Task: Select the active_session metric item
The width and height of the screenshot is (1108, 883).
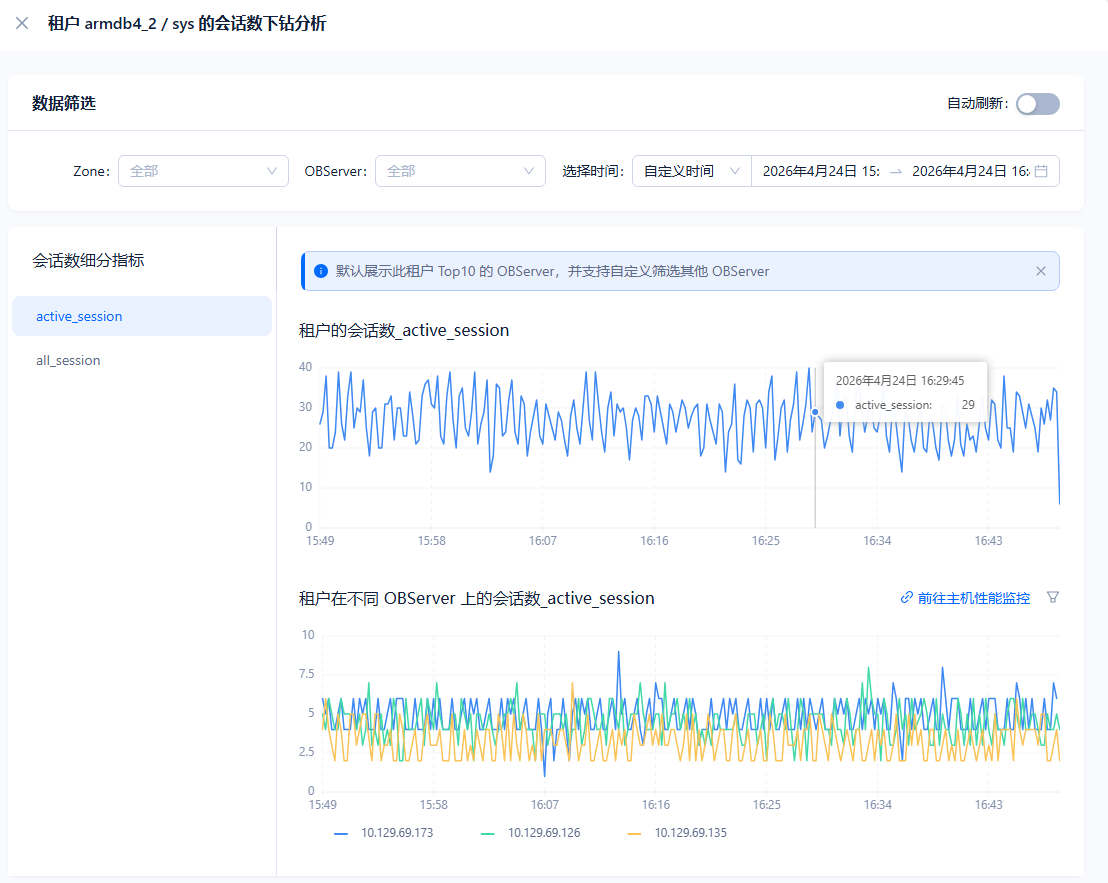Action: (142, 316)
